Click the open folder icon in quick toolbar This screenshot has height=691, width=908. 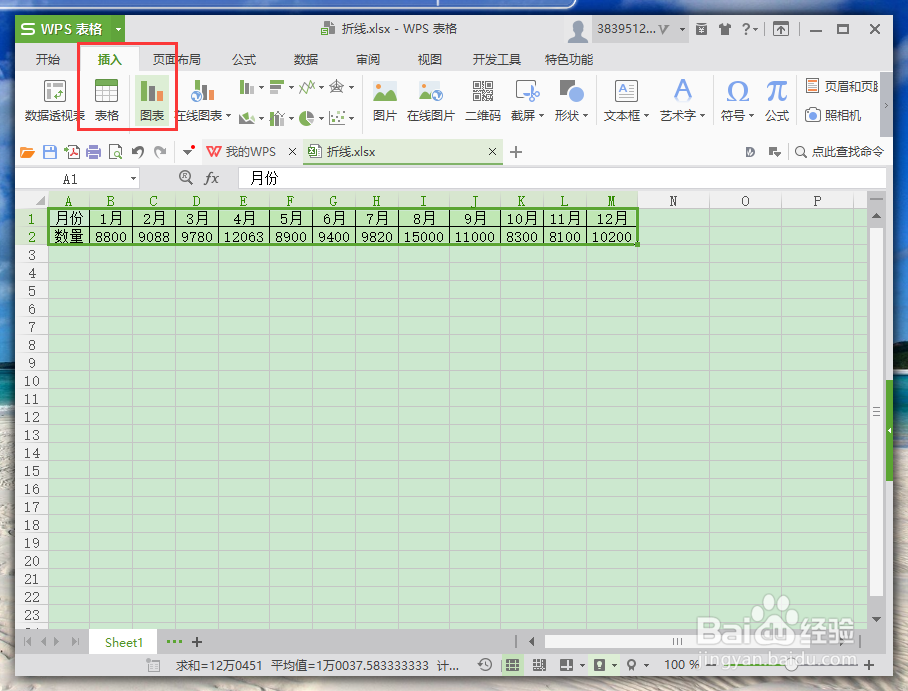(27, 152)
